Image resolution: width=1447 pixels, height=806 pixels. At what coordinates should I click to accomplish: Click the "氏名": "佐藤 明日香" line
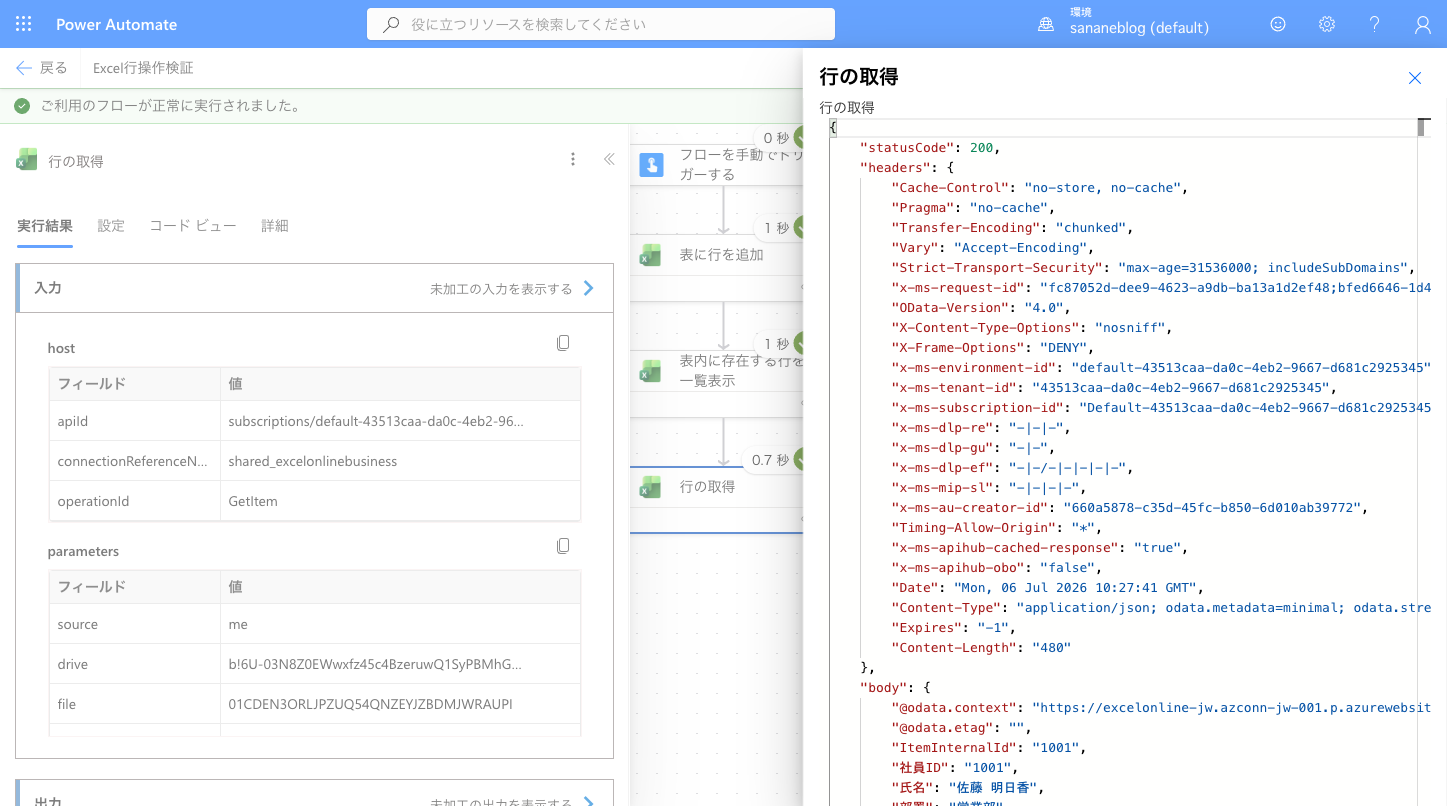pos(968,788)
